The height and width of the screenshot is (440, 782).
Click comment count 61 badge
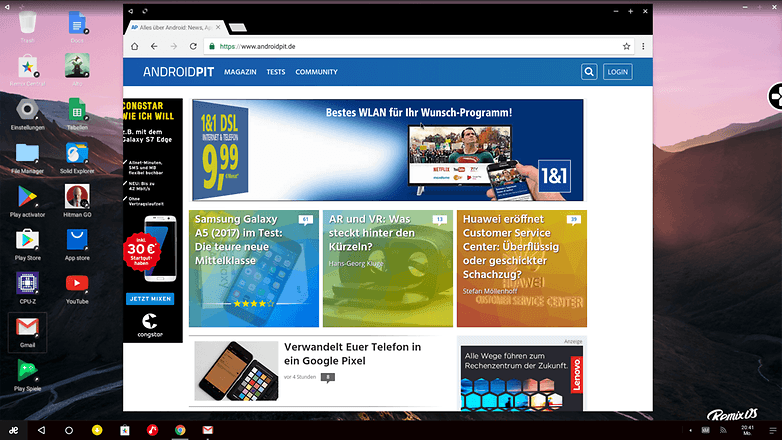pyautogui.click(x=306, y=220)
